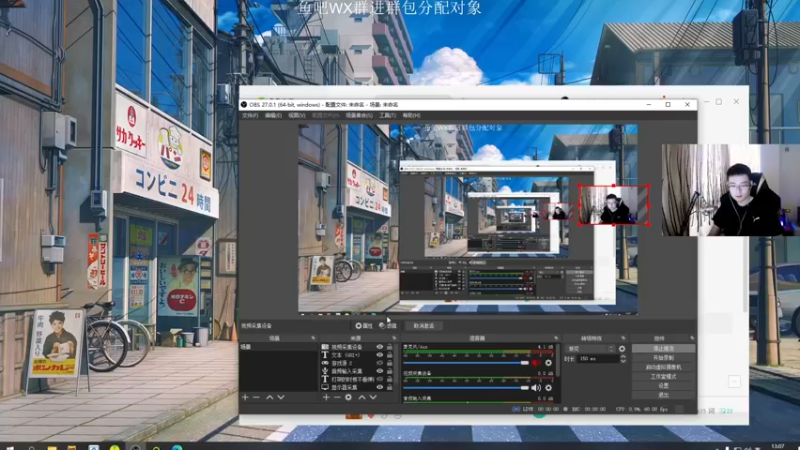Move source down with arrow icon
The width and height of the screenshot is (800, 450).
tap(373, 397)
